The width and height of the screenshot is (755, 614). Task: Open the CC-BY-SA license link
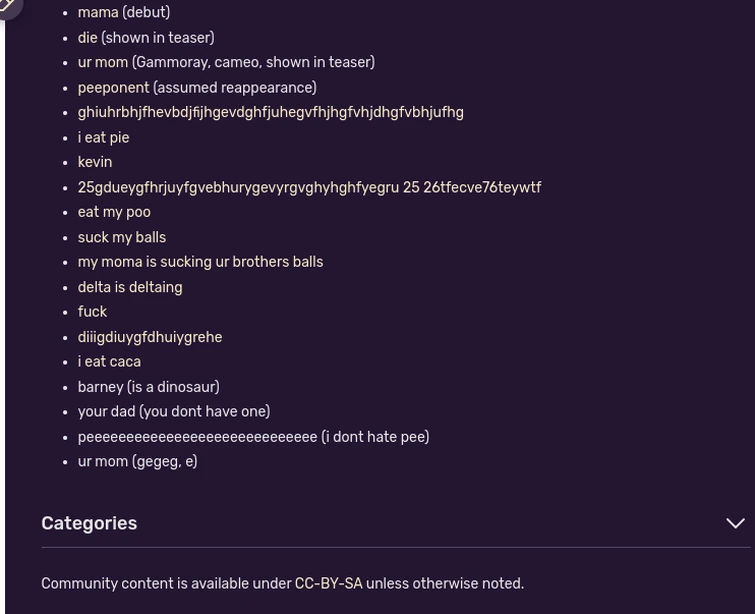328,584
